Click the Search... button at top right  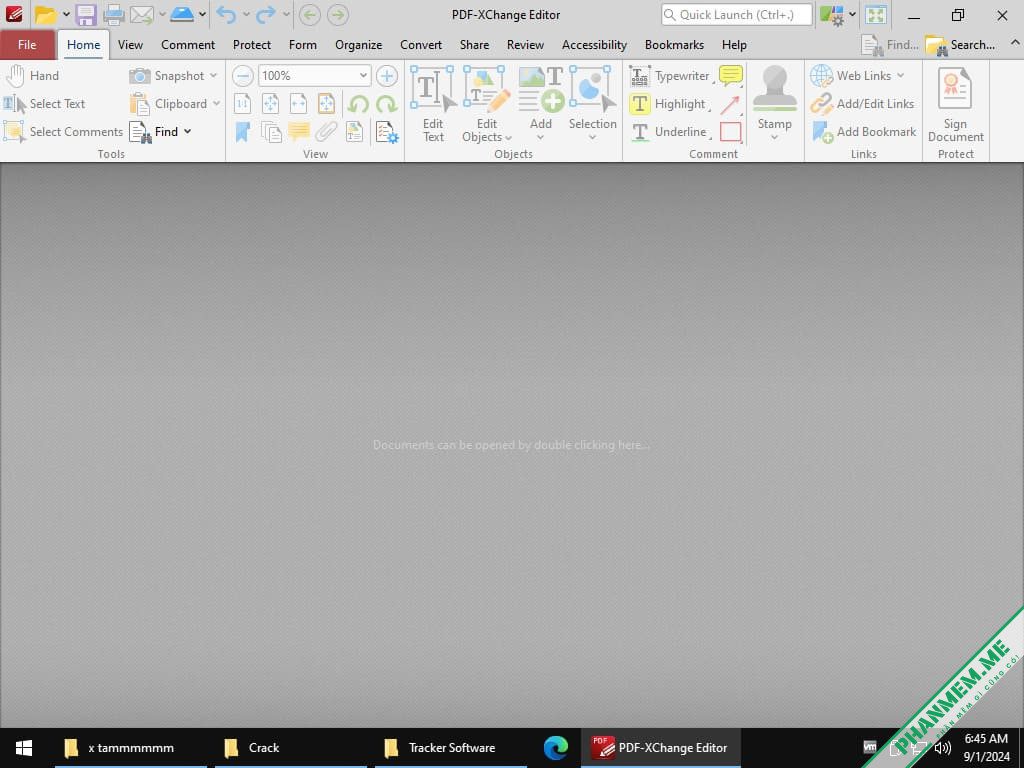[x=961, y=44]
